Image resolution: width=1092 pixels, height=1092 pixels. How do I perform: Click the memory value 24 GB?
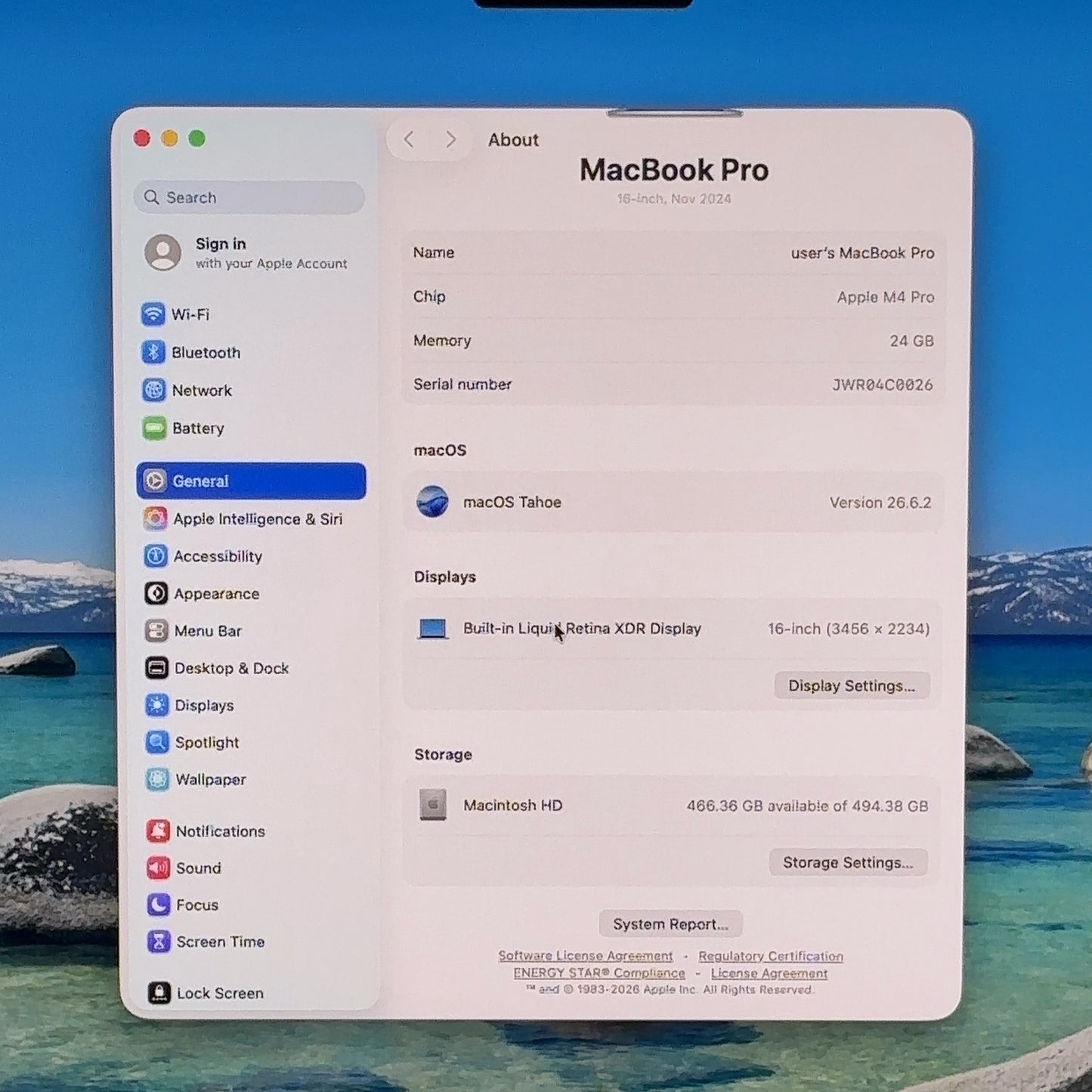[x=911, y=341]
